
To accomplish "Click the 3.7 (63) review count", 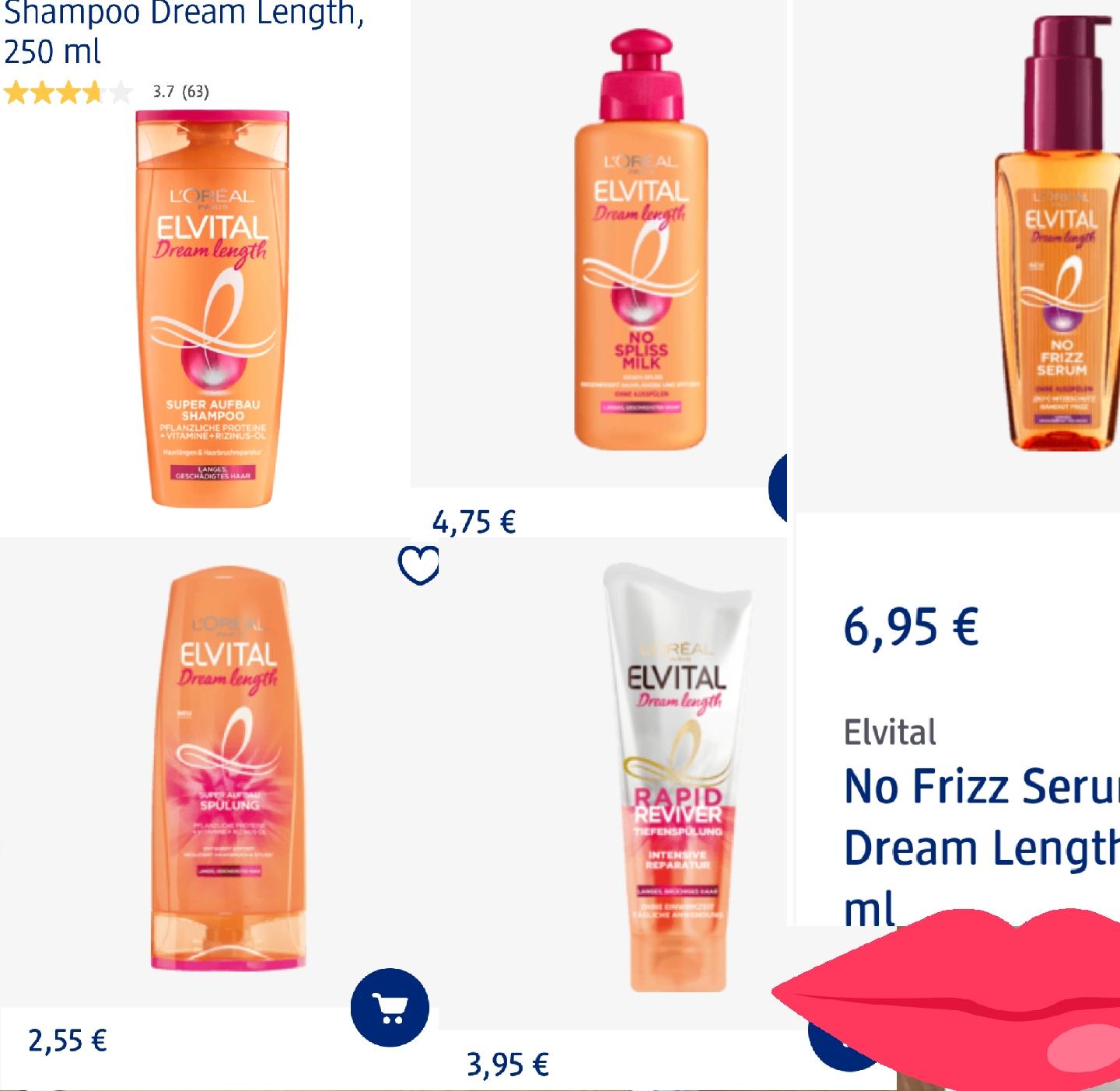I will (x=180, y=92).
